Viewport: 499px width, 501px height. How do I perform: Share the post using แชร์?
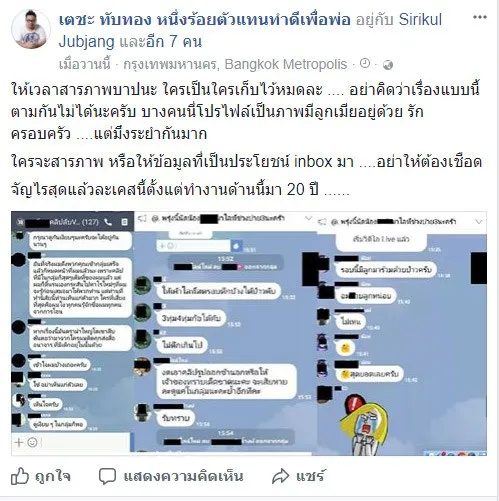[x=298, y=476]
